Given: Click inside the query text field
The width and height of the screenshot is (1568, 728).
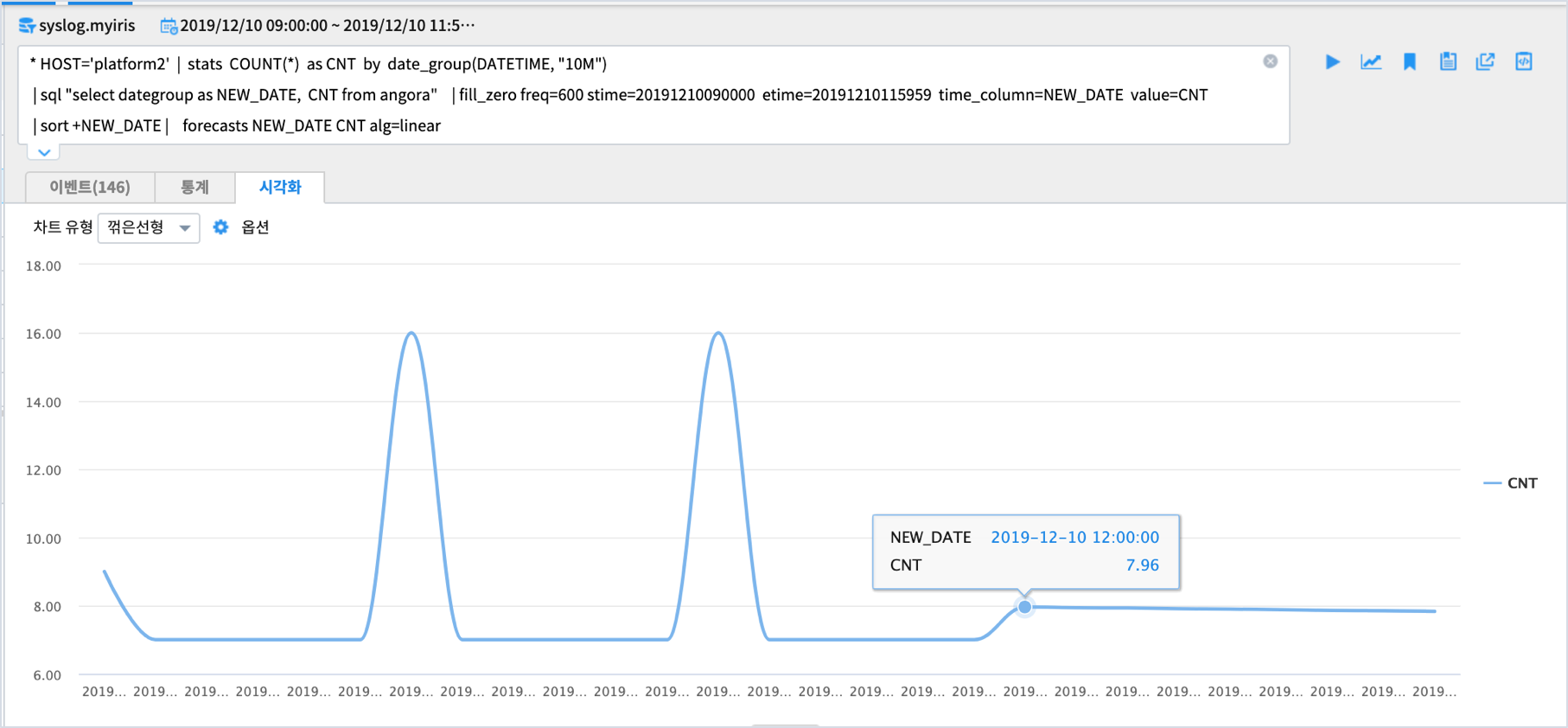Looking at the screenshot, I should click(653, 95).
